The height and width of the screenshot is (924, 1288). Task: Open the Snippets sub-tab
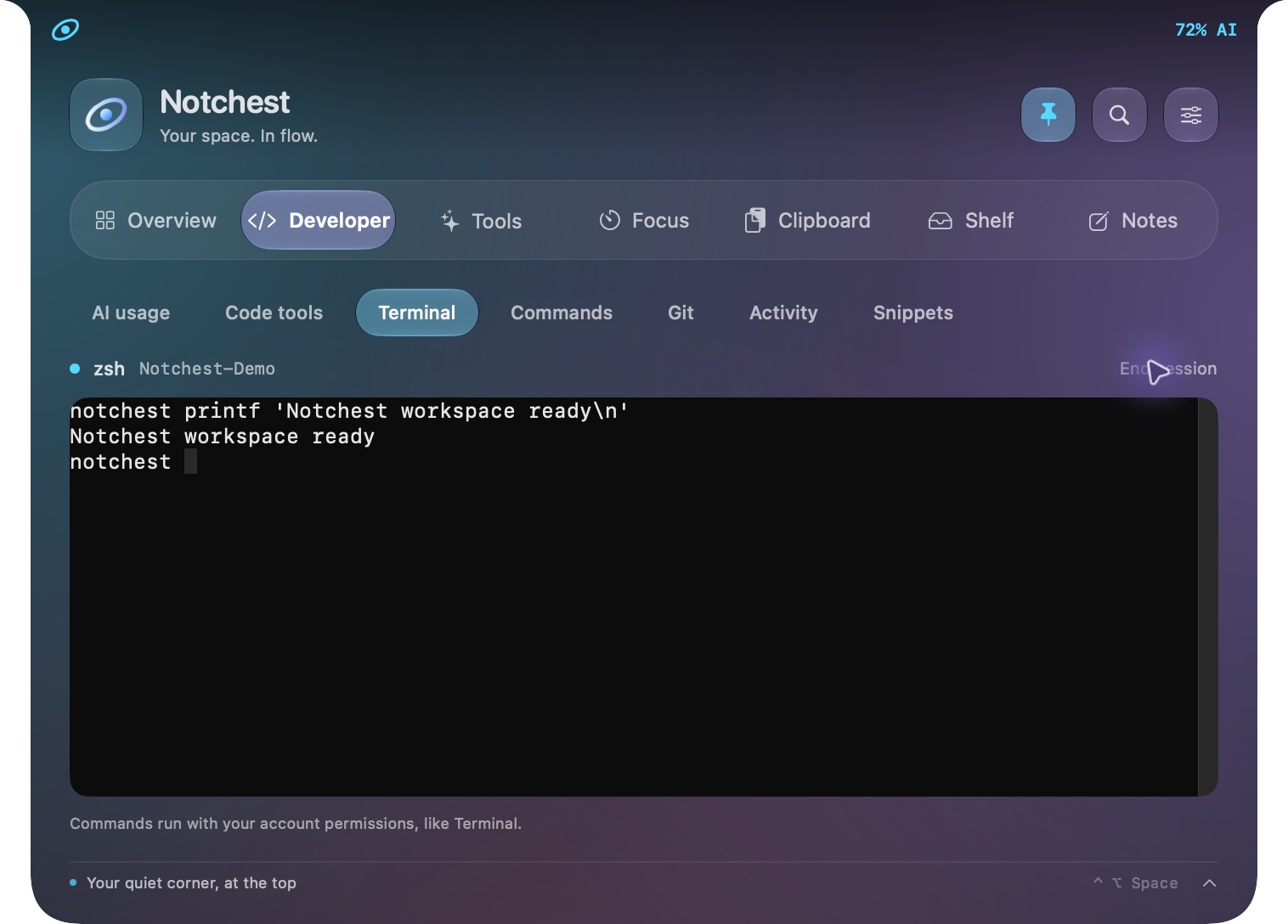[913, 313]
